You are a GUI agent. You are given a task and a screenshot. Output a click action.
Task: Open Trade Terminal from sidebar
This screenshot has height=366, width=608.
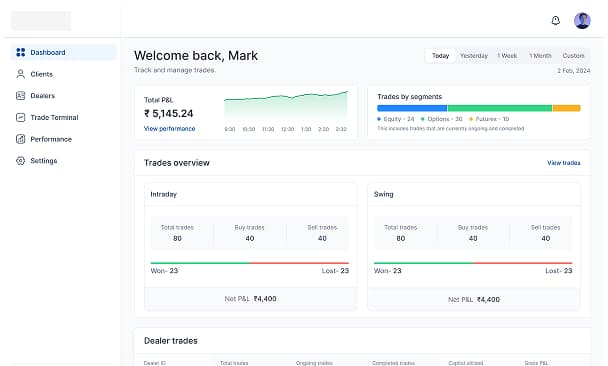point(54,117)
